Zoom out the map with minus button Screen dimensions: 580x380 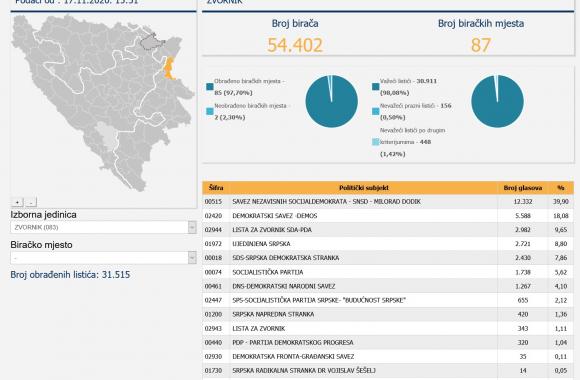31,202
